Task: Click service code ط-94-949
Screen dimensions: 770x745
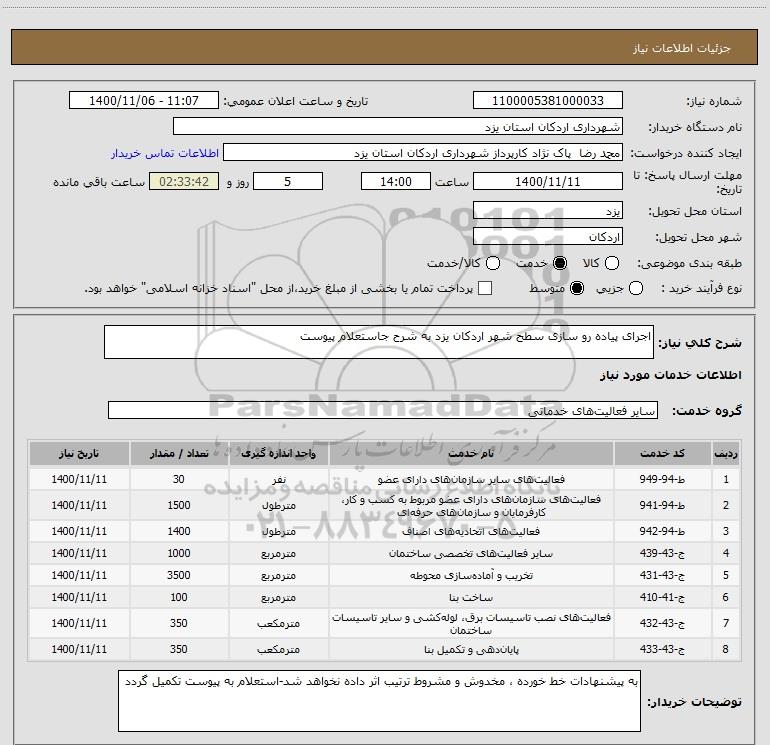Action: [662, 479]
